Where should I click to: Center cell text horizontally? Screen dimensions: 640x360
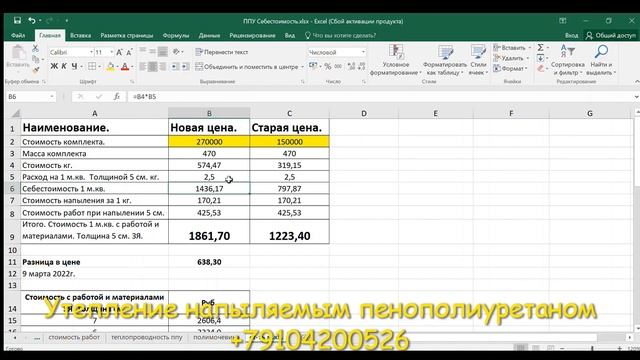click(152, 67)
